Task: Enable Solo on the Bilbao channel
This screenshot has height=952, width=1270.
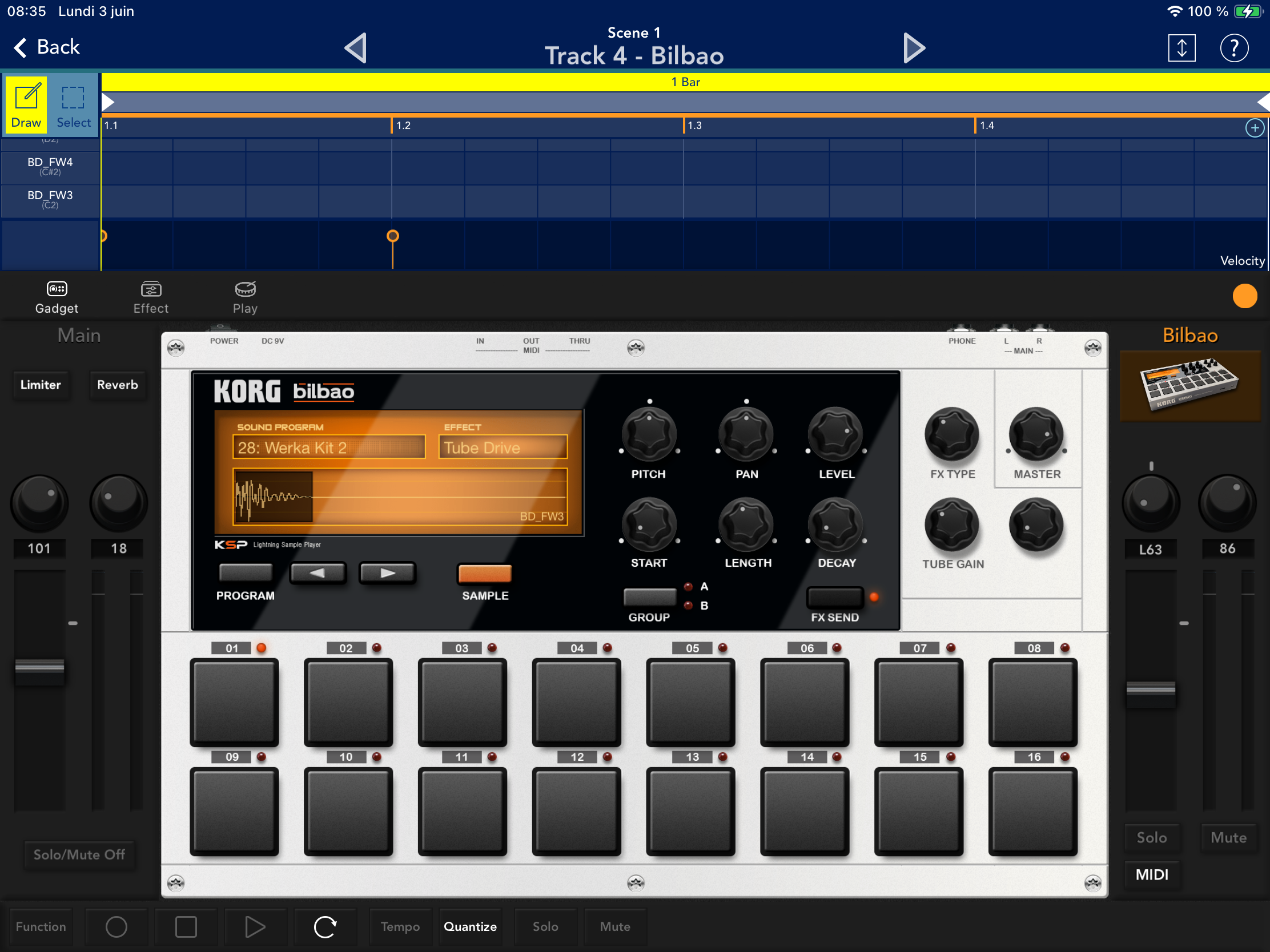Action: (x=1151, y=837)
